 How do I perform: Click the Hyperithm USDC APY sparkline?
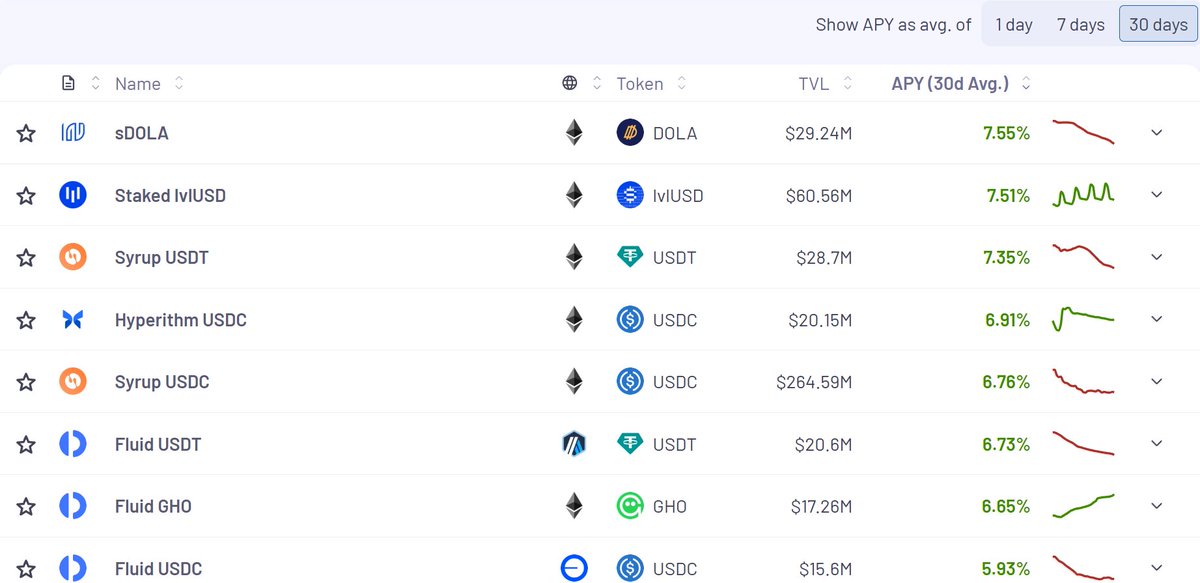point(1083,319)
